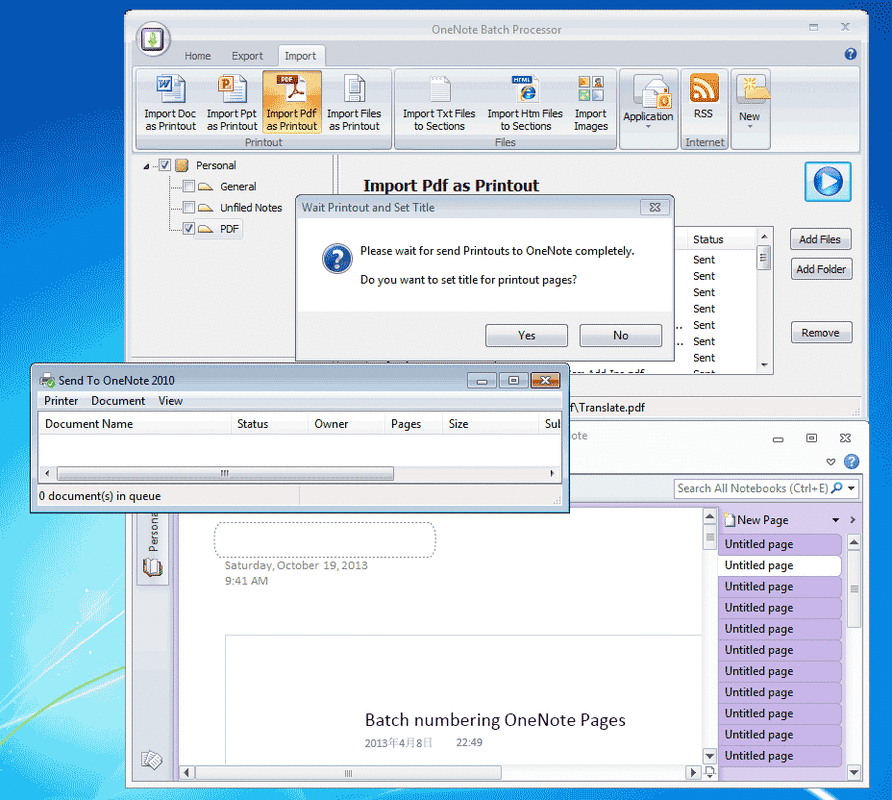Click Yes to set printout titles
Viewport: 892px width, 800px height.
coord(526,335)
